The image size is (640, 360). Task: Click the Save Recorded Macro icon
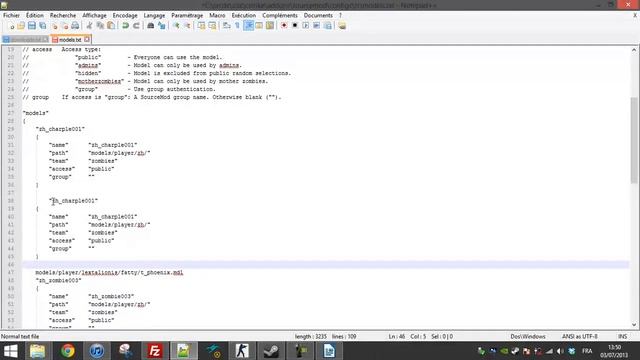point(327,26)
